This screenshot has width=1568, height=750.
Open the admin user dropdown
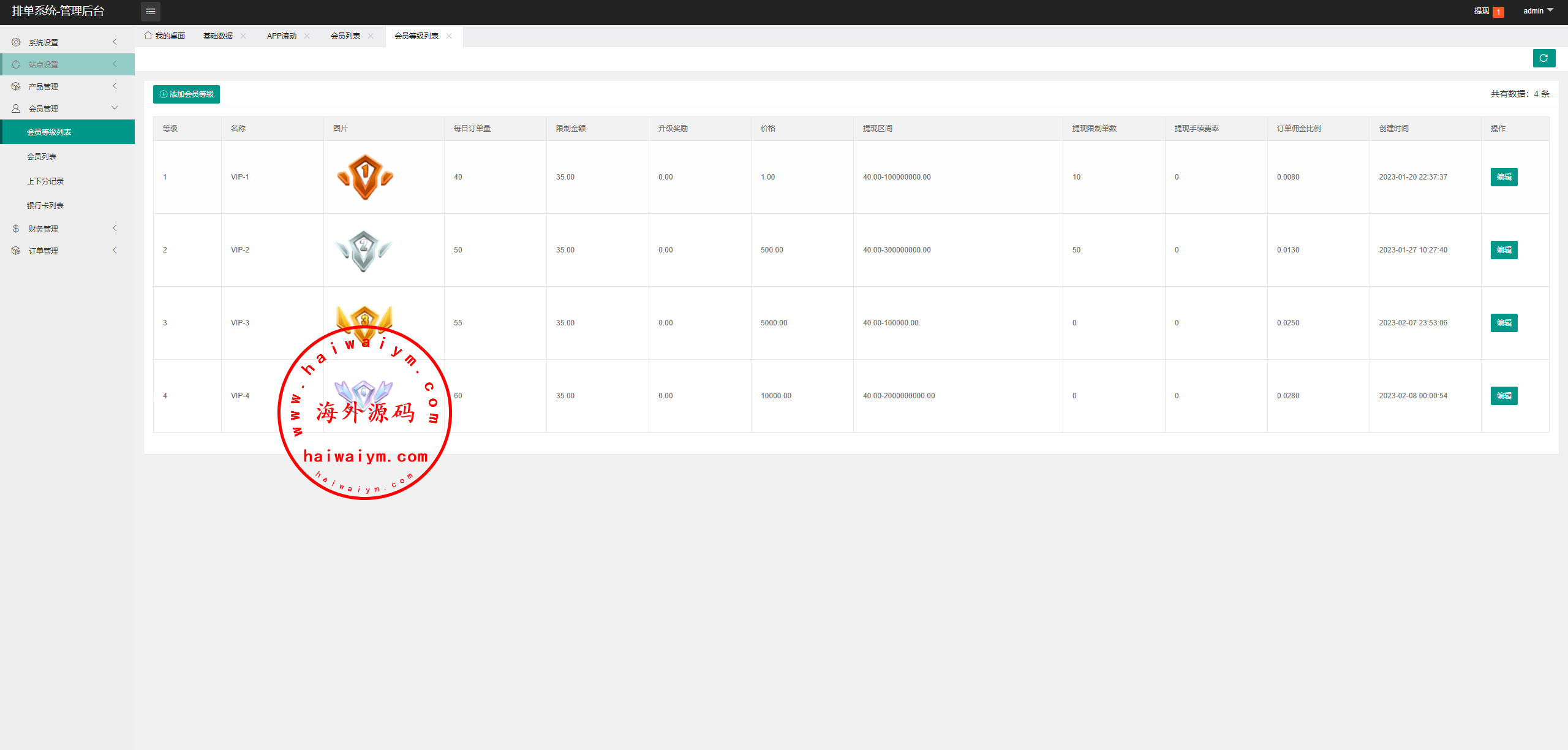(1537, 11)
